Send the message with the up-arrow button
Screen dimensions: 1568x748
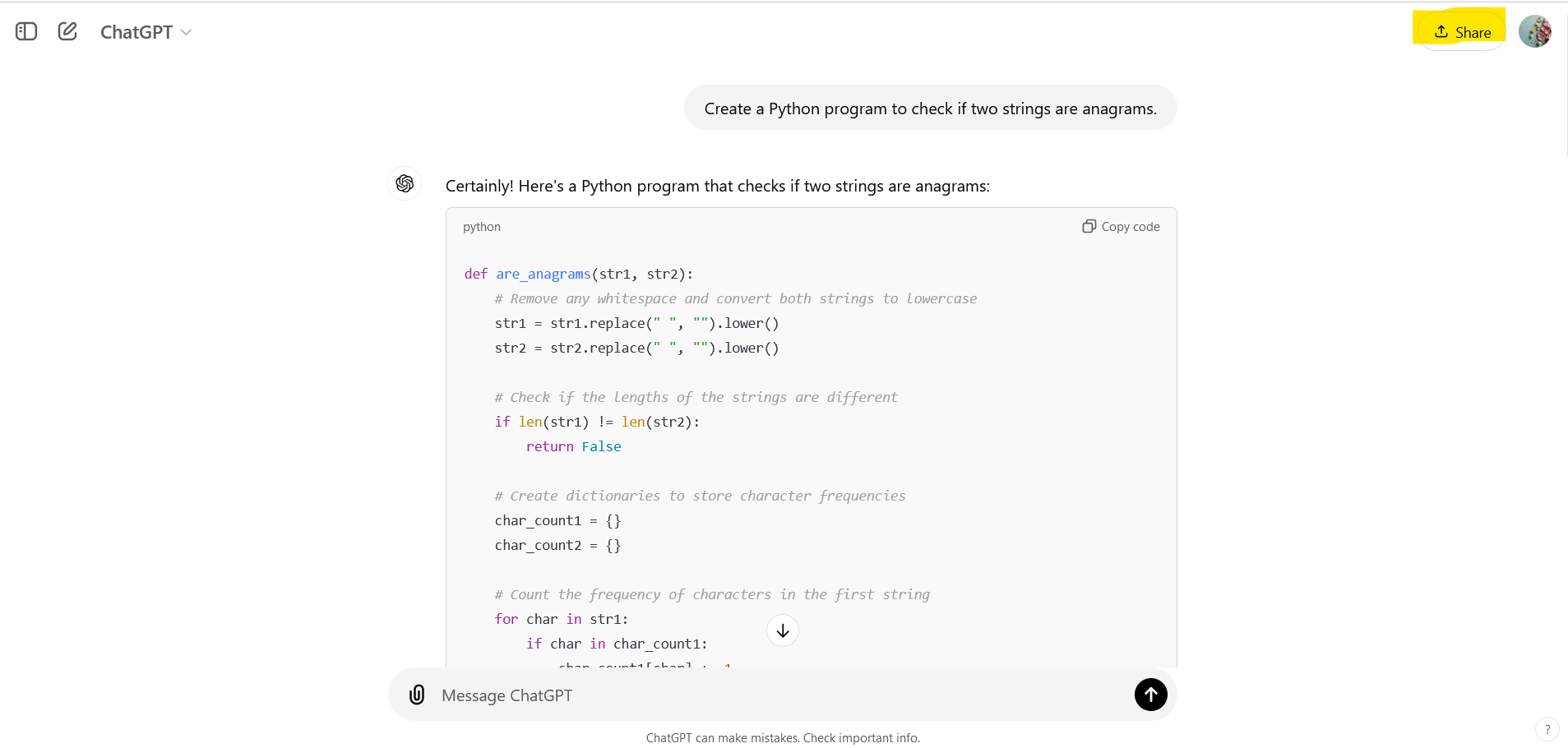click(x=1150, y=695)
